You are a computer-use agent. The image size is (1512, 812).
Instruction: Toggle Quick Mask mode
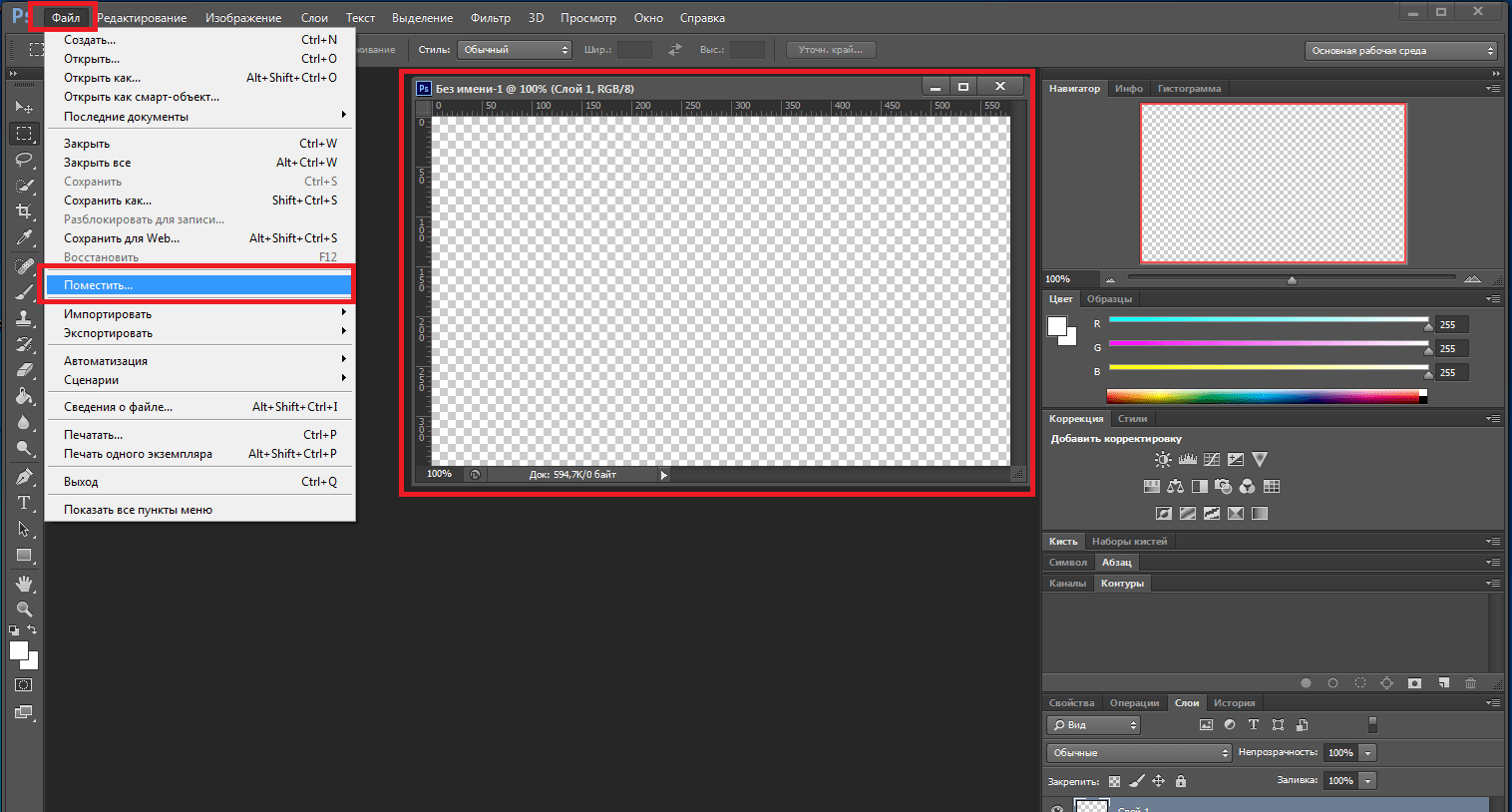[x=24, y=685]
